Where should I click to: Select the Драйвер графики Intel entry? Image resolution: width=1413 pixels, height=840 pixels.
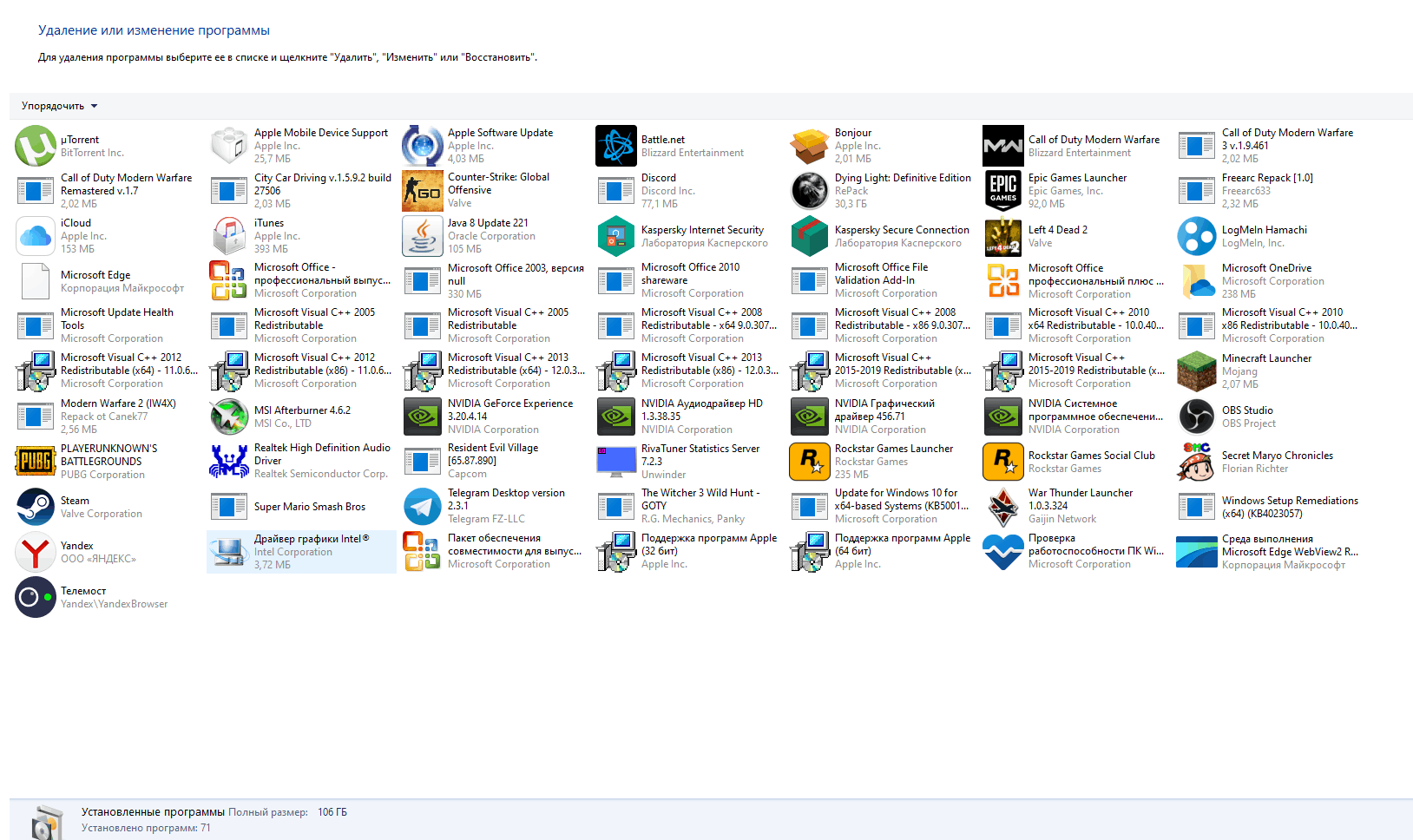[x=302, y=552]
